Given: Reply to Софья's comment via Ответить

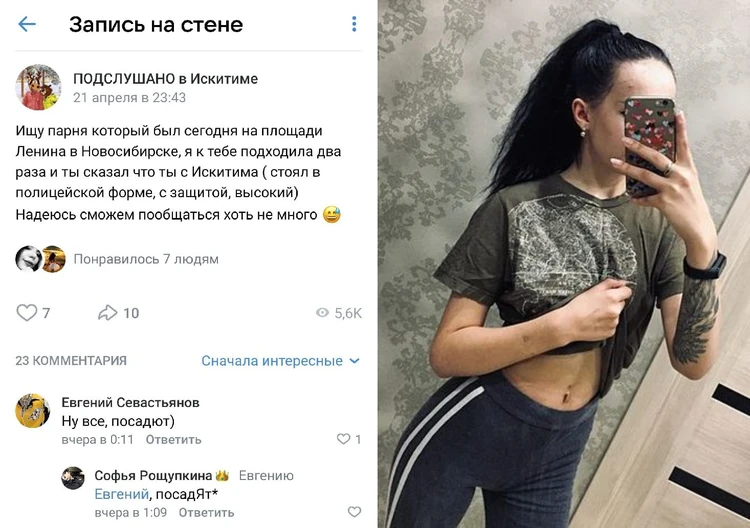Looking at the screenshot, I should coord(207,513).
